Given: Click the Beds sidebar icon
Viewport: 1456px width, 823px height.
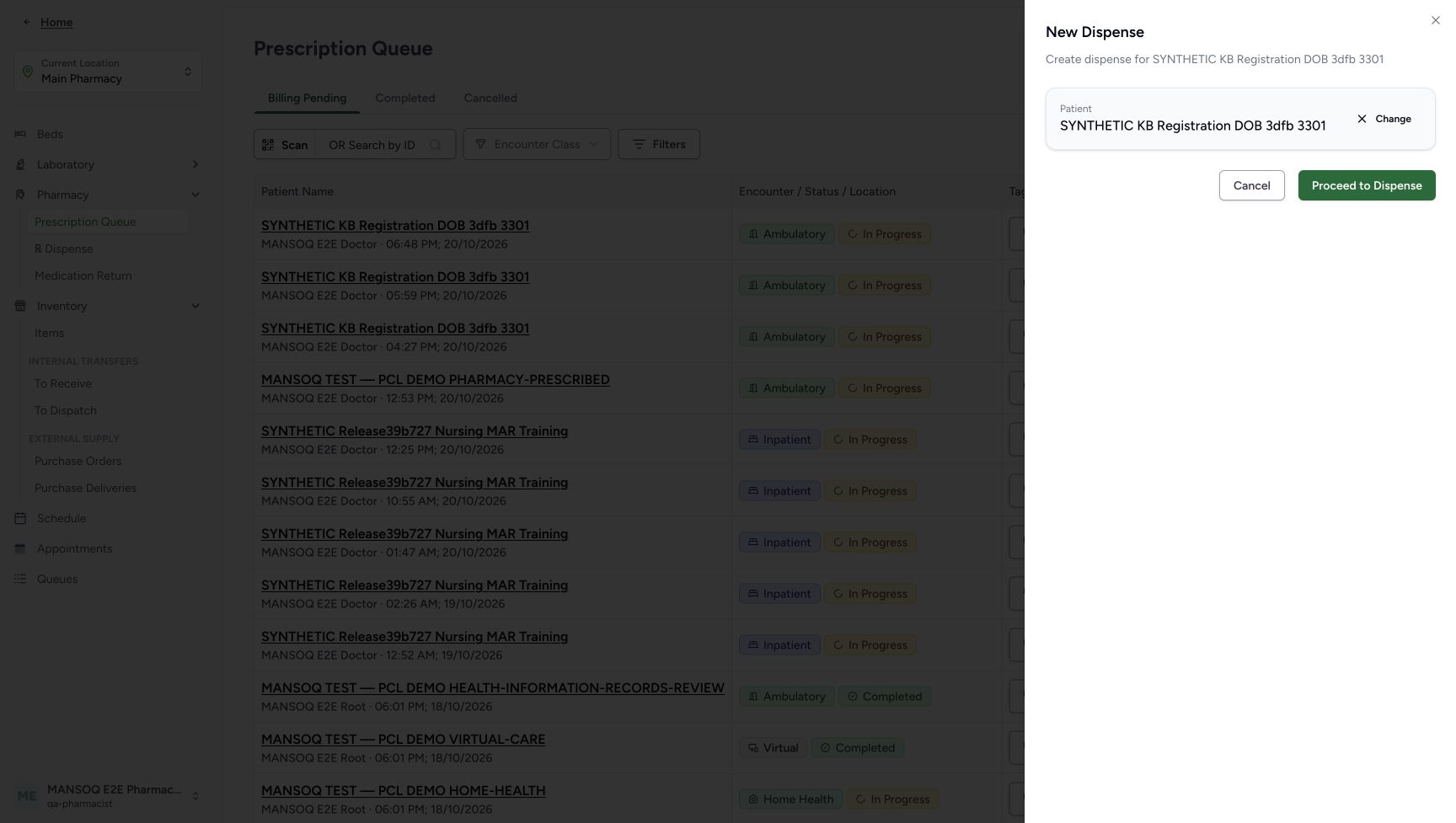Looking at the screenshot, I should (20, 134).
